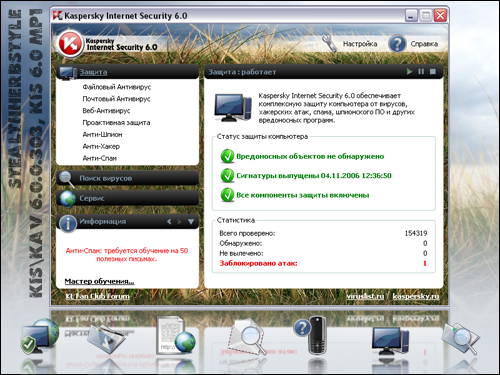Expand the Информация panel dropdown triangle
Viewport: 500px width, 375px height.
click(191, 221)
